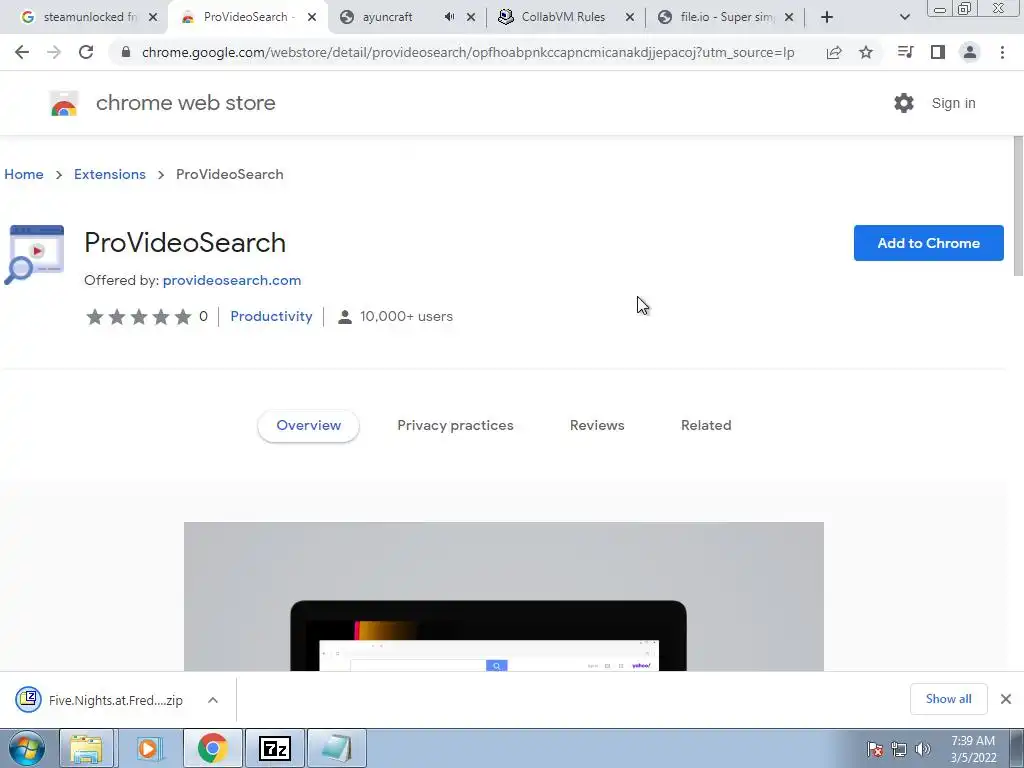
Task: Mute the ayuncraft tab audio icon
Action: pos(449,17)
